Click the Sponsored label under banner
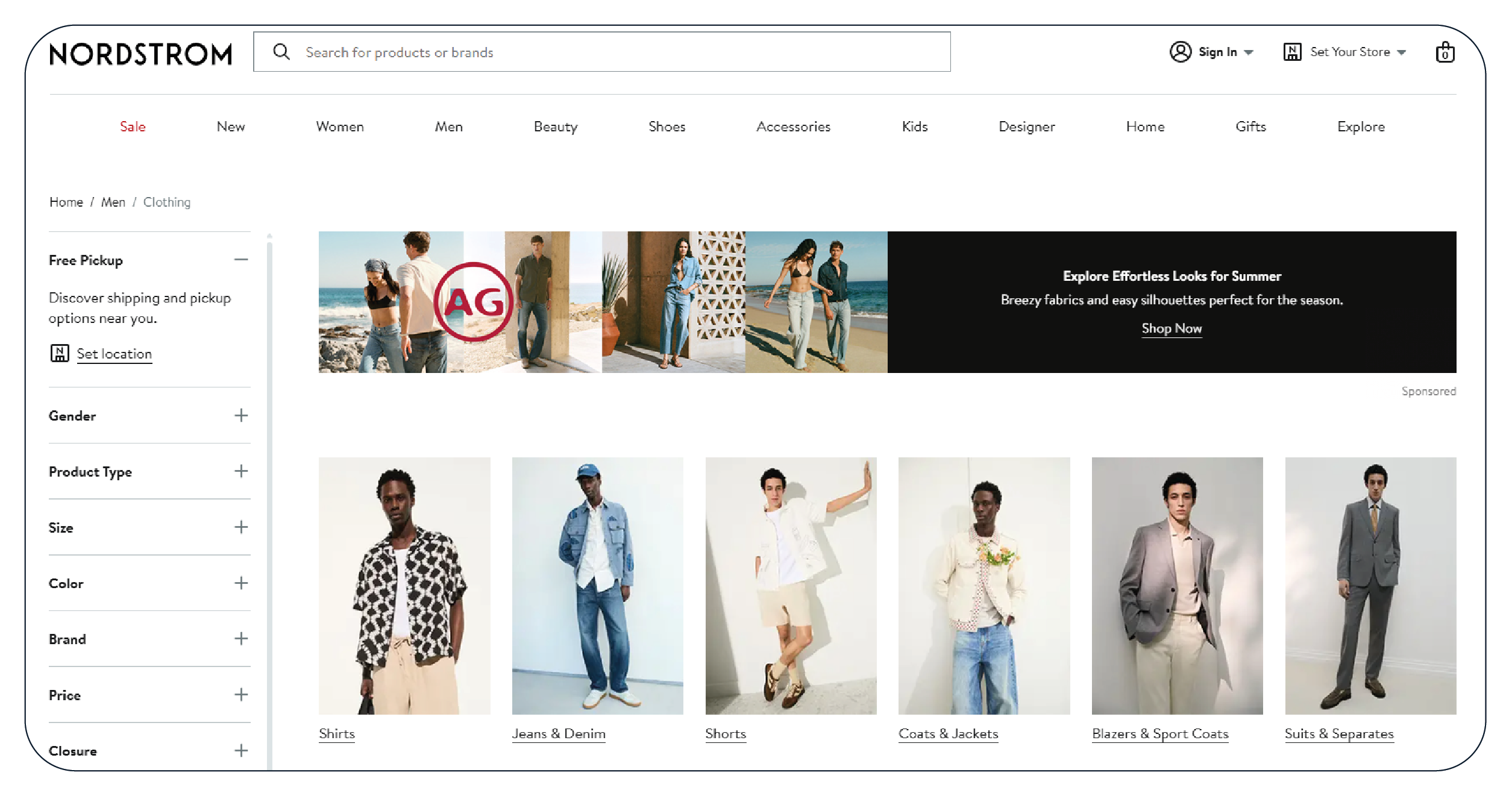Image resolution: width=1512 pixels, height=796 pixels. pyautogui.click(x=1429, y=391)
